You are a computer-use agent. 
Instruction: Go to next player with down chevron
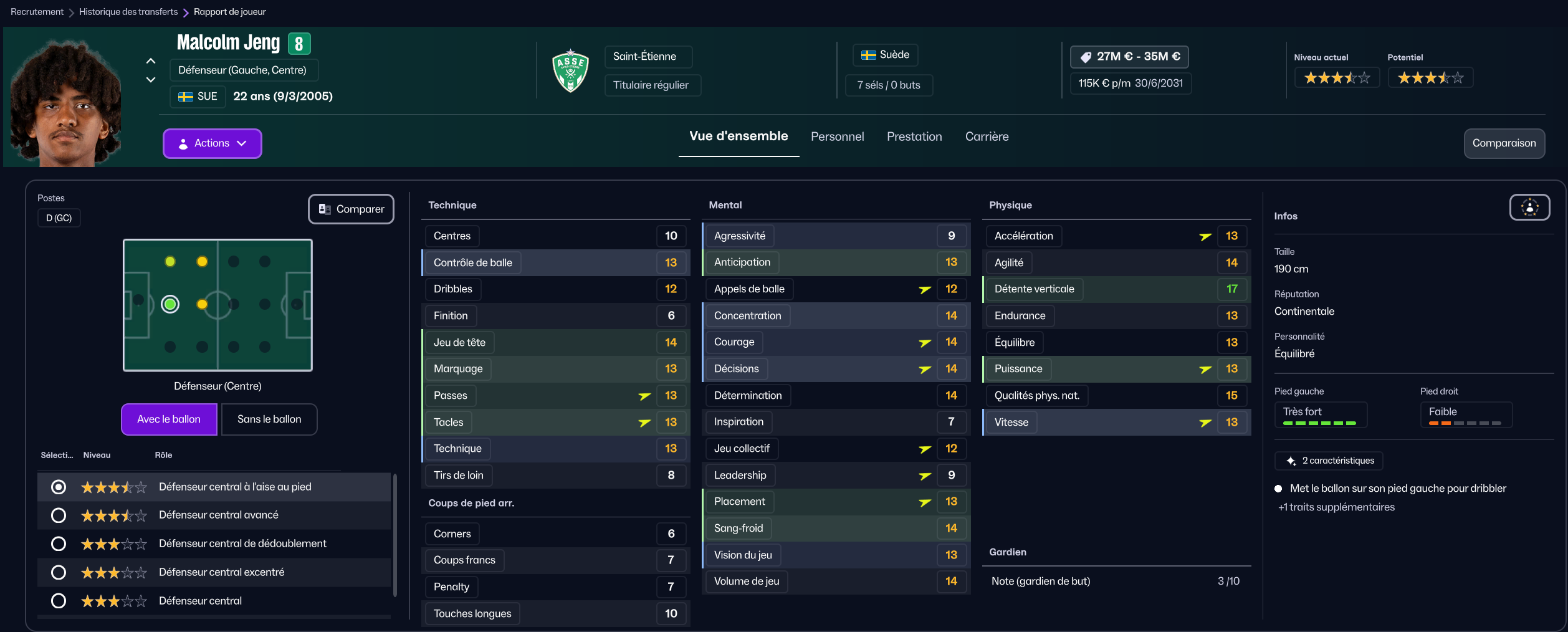[151, 80]
